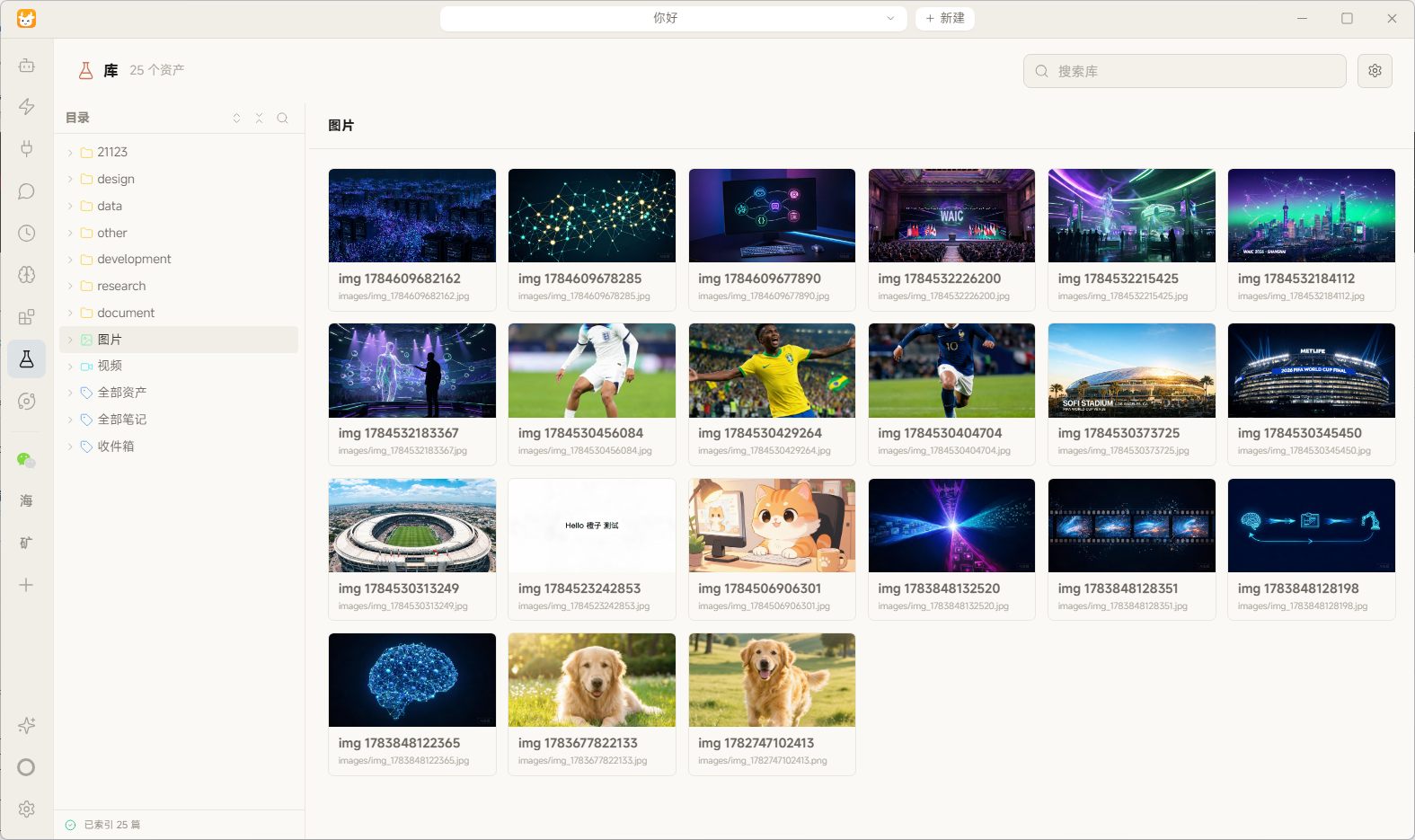
Task: Click the 矿 sidebar shortcut
Action: point(27,543)
